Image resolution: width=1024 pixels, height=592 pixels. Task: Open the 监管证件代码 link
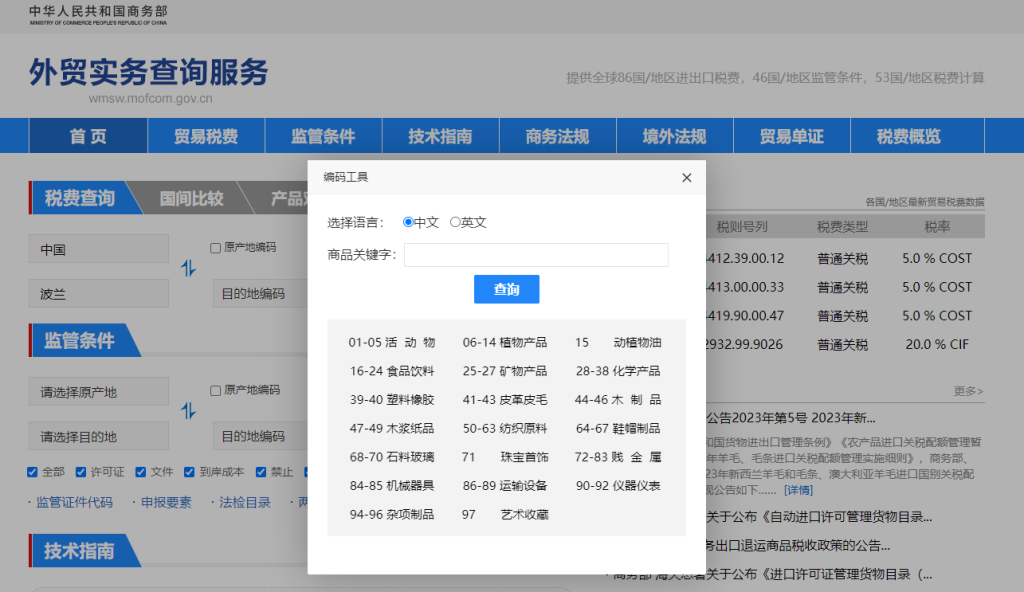coord(74,502)
